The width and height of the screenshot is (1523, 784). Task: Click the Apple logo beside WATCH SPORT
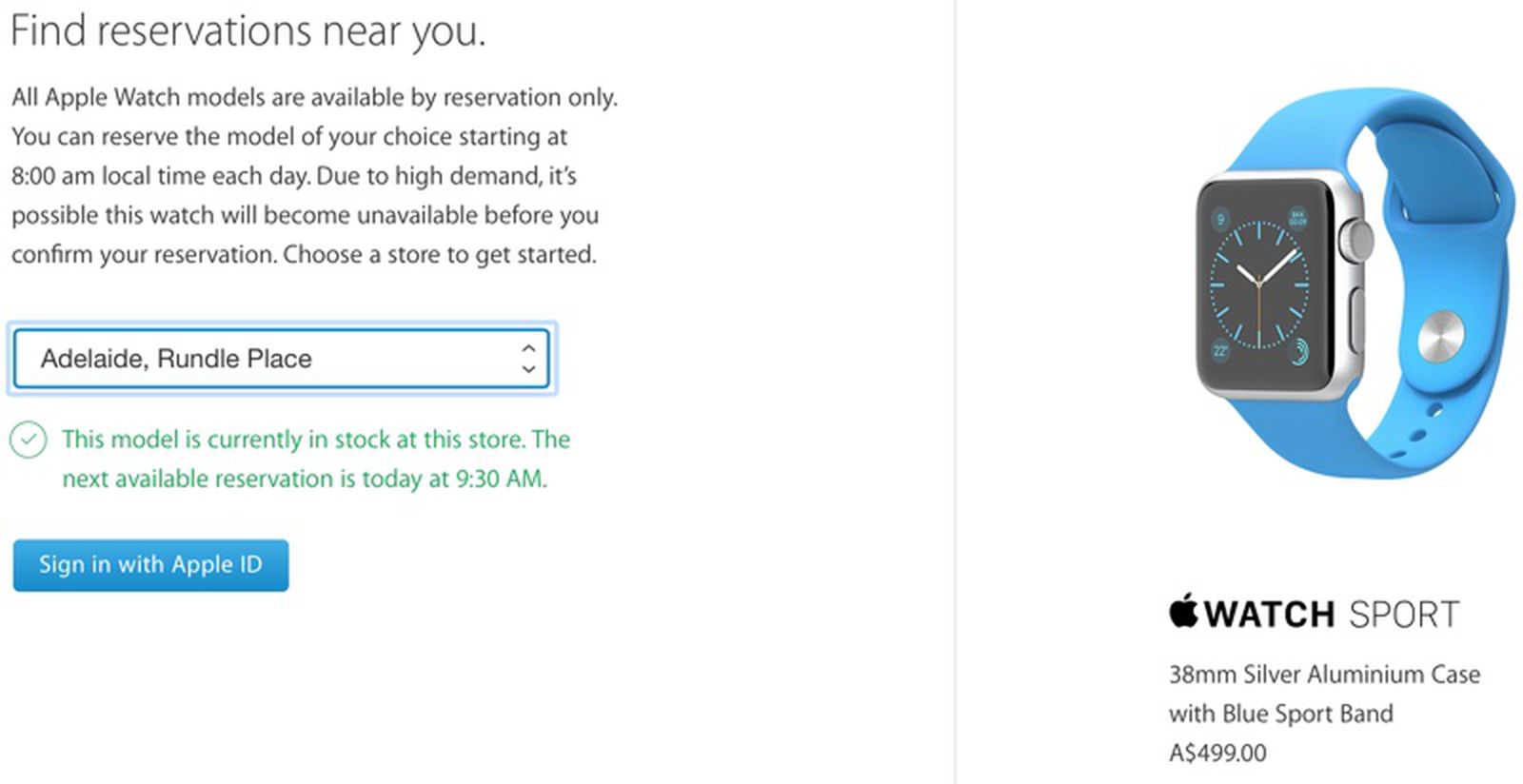pyautogui.click(x=1183, y=610)
